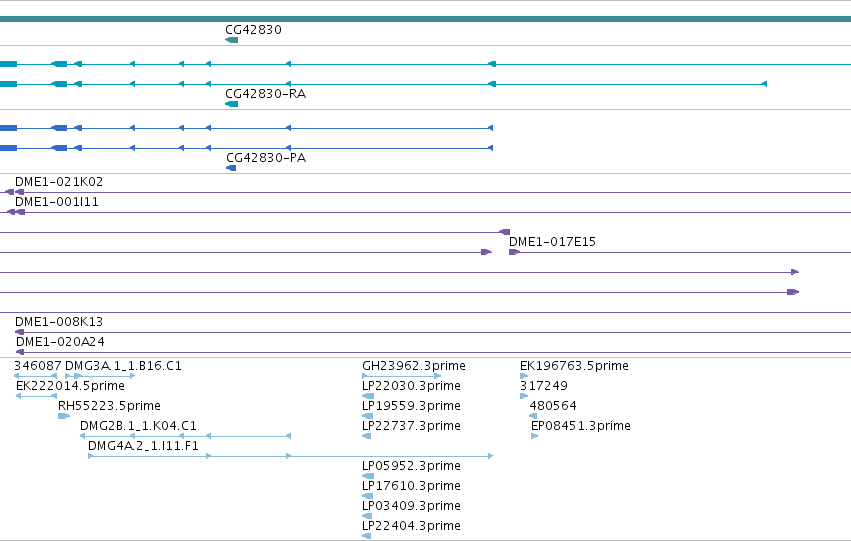Click the LP17610.3prime arrow glyph
The height and width of the screenshot is (541, 851).
pos(367,497)
